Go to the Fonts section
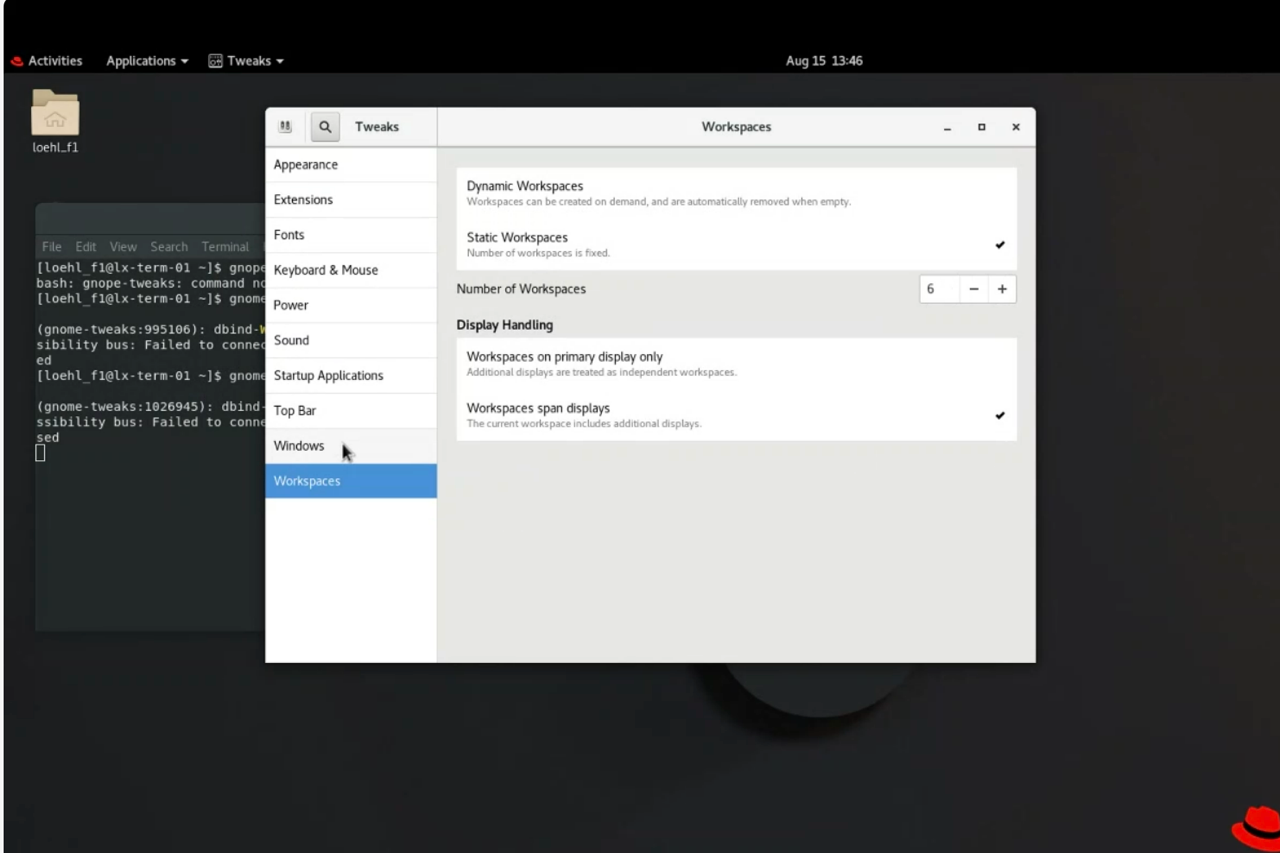This screenshot has height=853, width=1280. [351, 235]
